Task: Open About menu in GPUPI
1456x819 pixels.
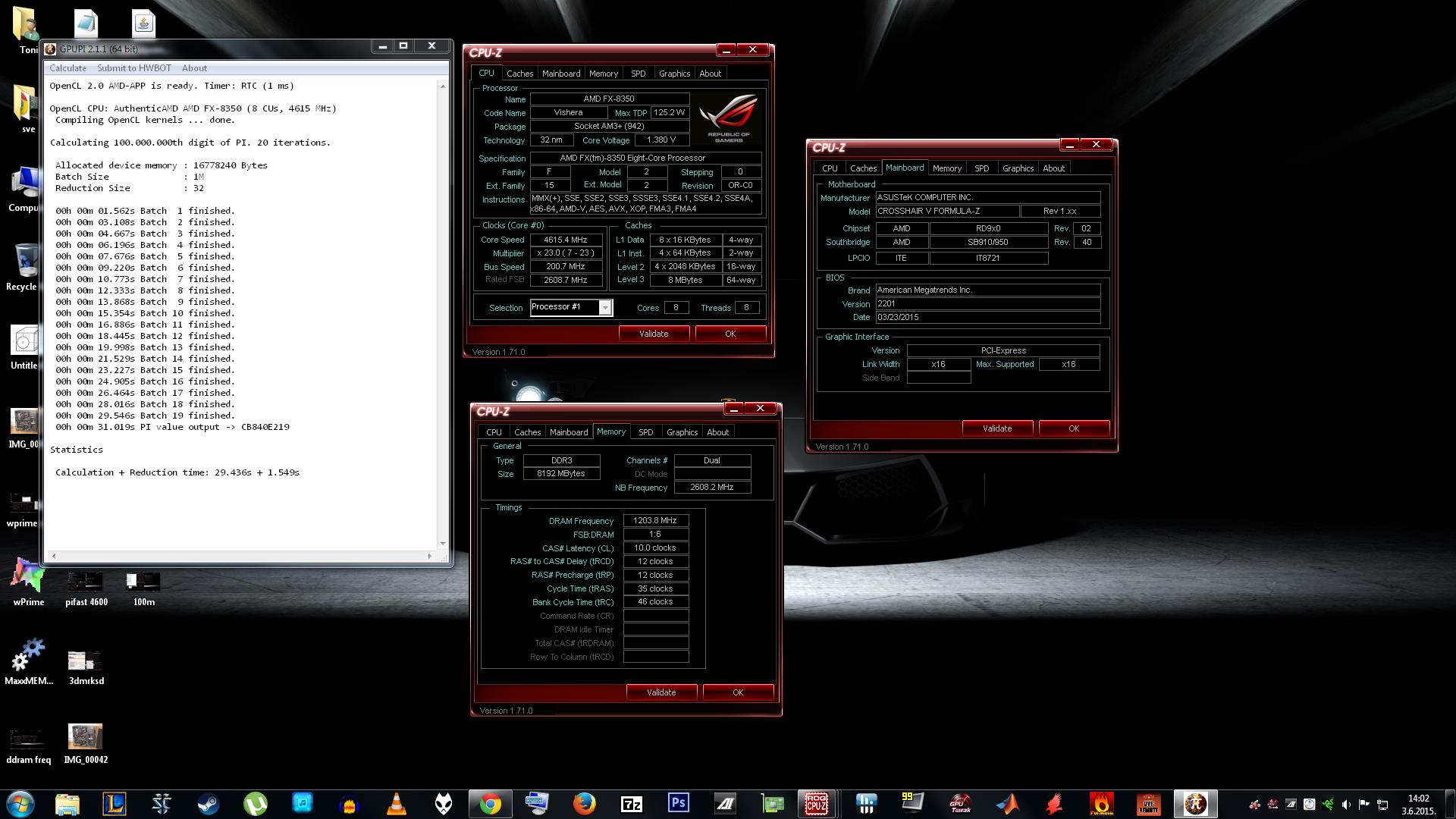Action: 194,68
